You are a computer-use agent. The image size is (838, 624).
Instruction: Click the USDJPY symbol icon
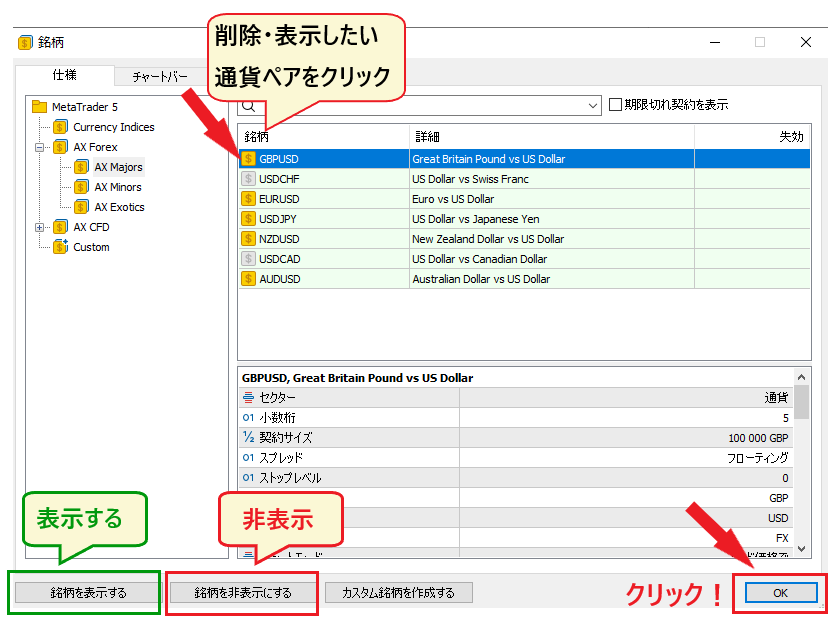tap(248, 219)
